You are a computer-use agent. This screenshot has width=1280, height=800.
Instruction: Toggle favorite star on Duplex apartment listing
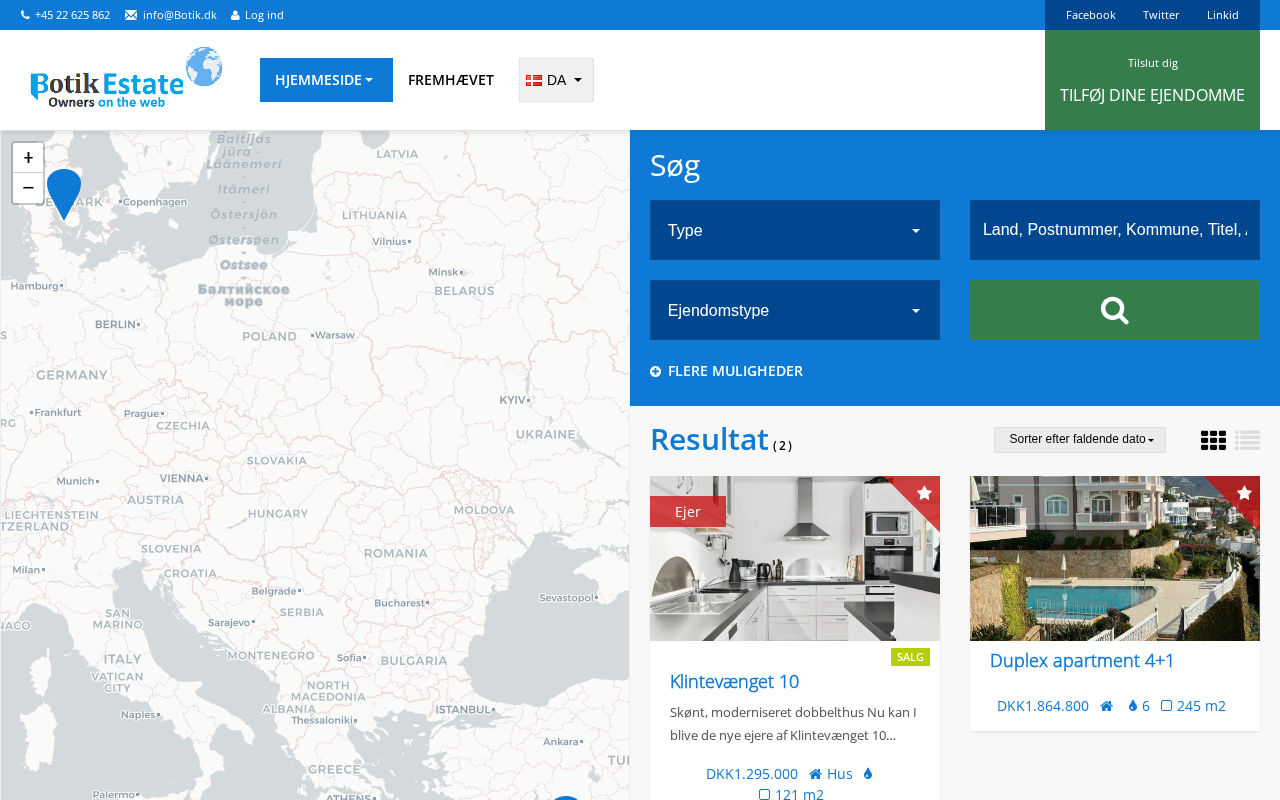click(1244, 493)
